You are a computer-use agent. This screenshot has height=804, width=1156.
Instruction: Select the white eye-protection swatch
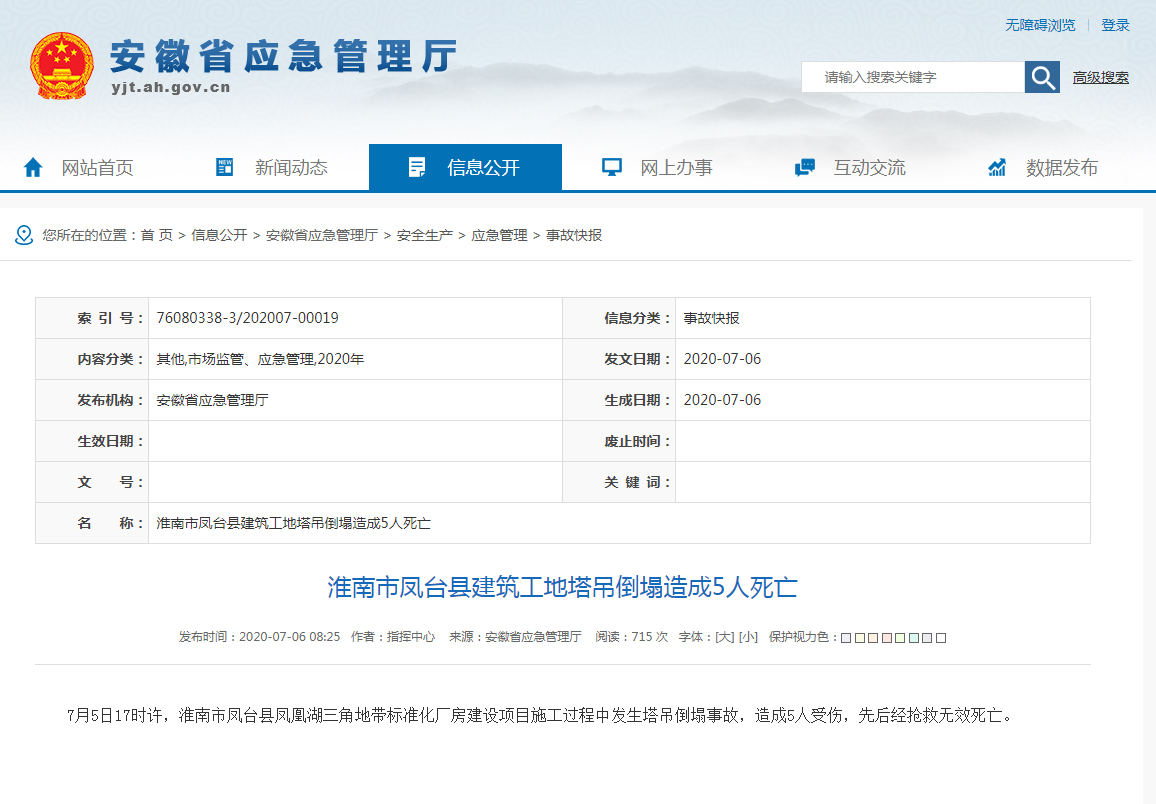941,638
